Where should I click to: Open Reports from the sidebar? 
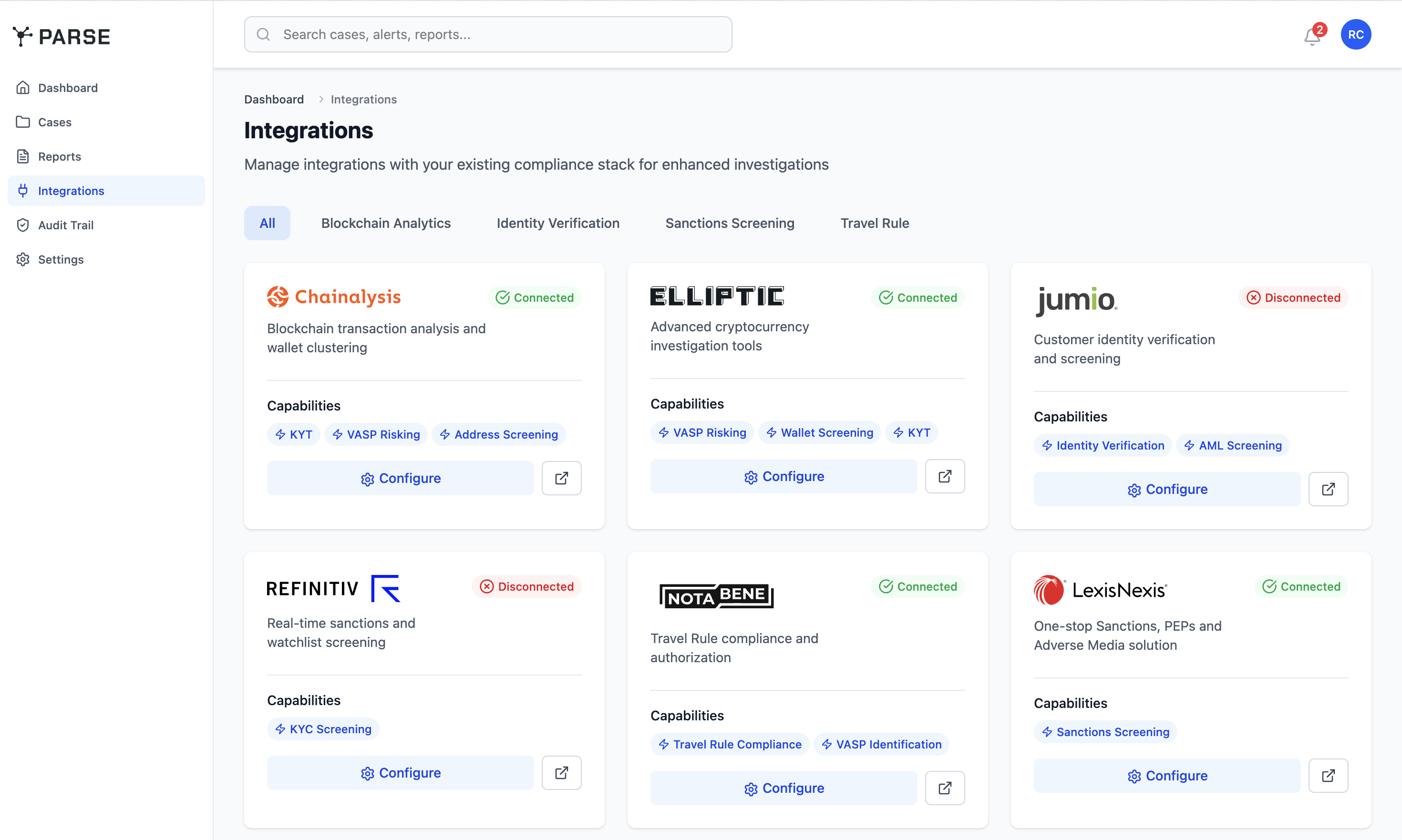59,156
